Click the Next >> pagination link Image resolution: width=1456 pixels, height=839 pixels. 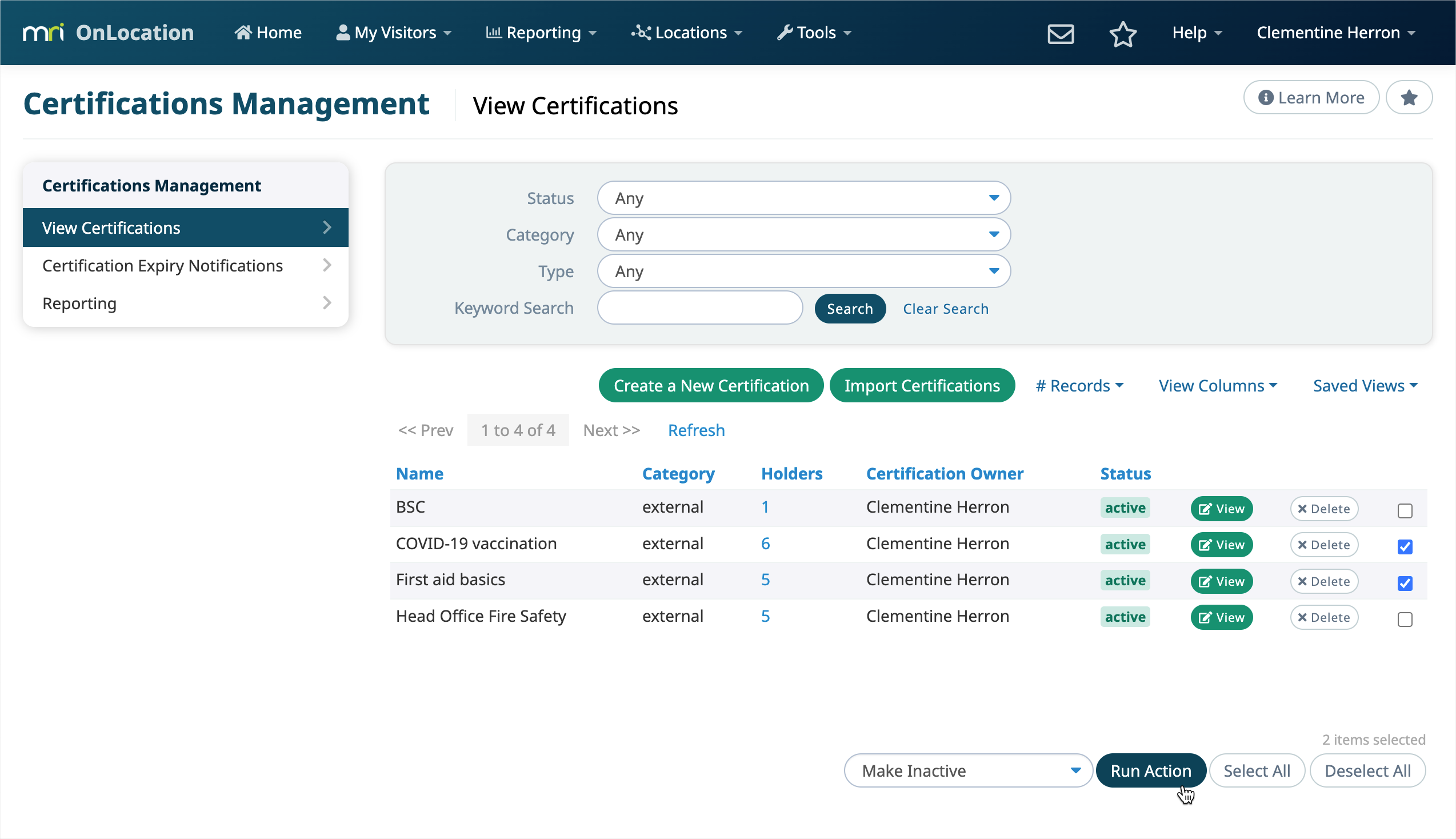[611, 430]
